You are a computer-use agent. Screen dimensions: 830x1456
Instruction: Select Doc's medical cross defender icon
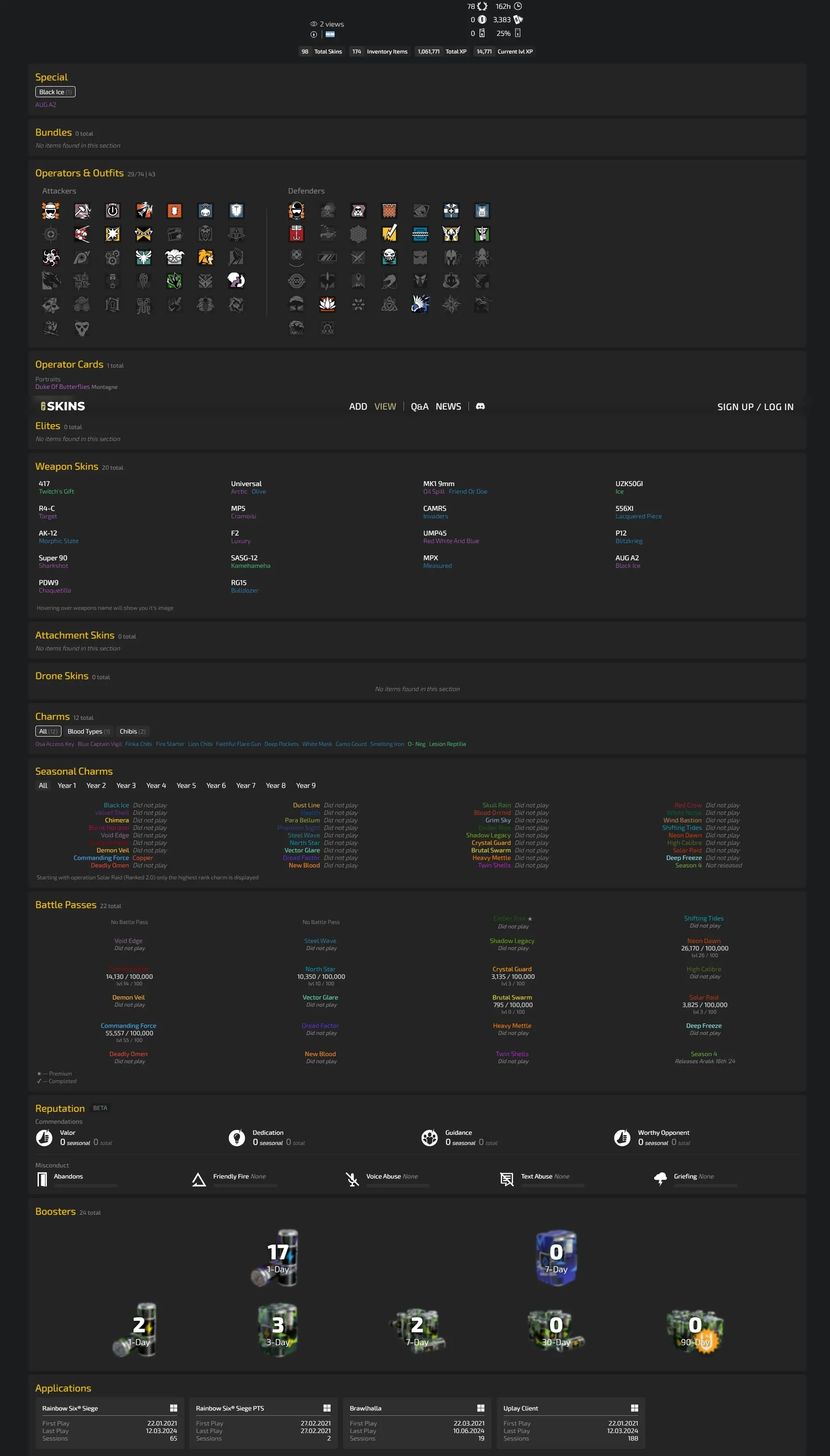451,211
